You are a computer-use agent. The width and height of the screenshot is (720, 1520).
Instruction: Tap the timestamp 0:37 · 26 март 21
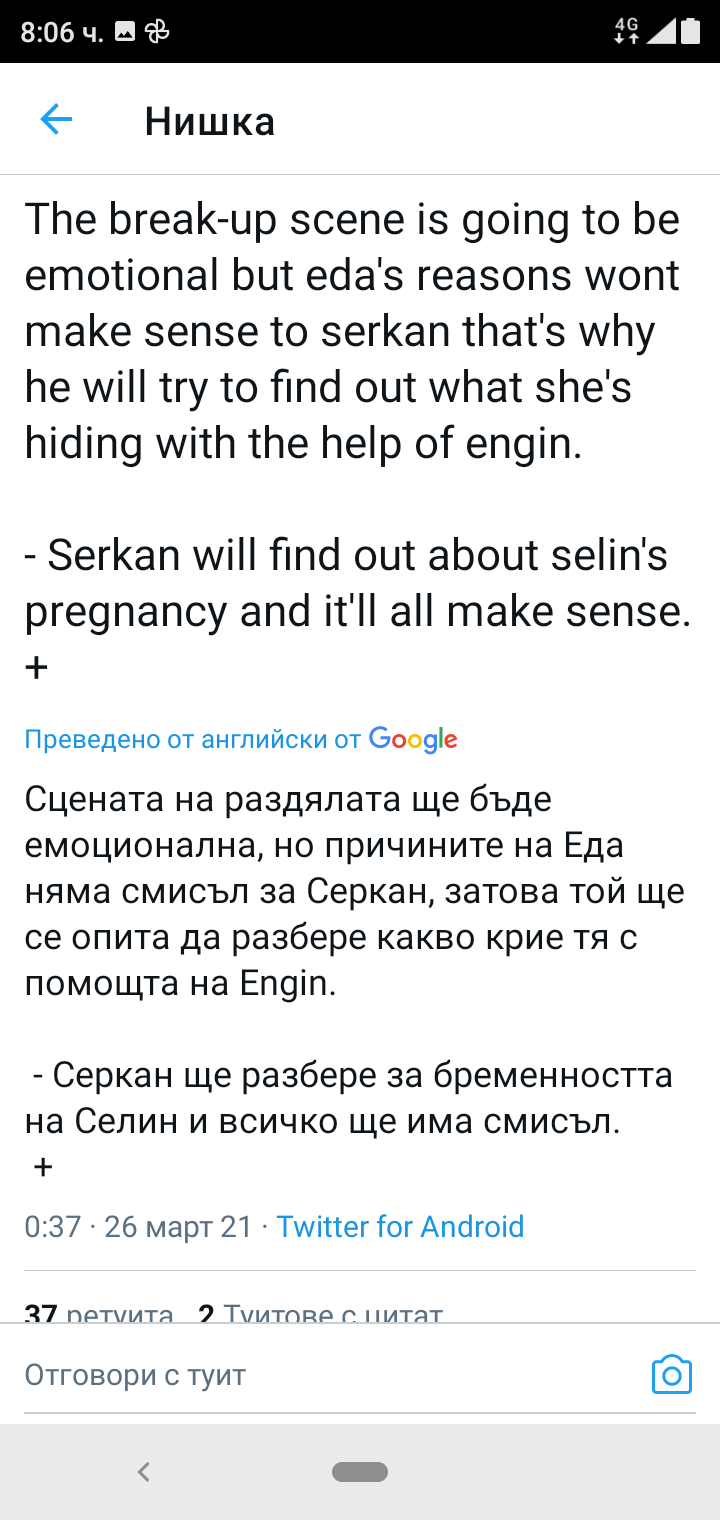pyautogui.click(x=138, y=1226)
